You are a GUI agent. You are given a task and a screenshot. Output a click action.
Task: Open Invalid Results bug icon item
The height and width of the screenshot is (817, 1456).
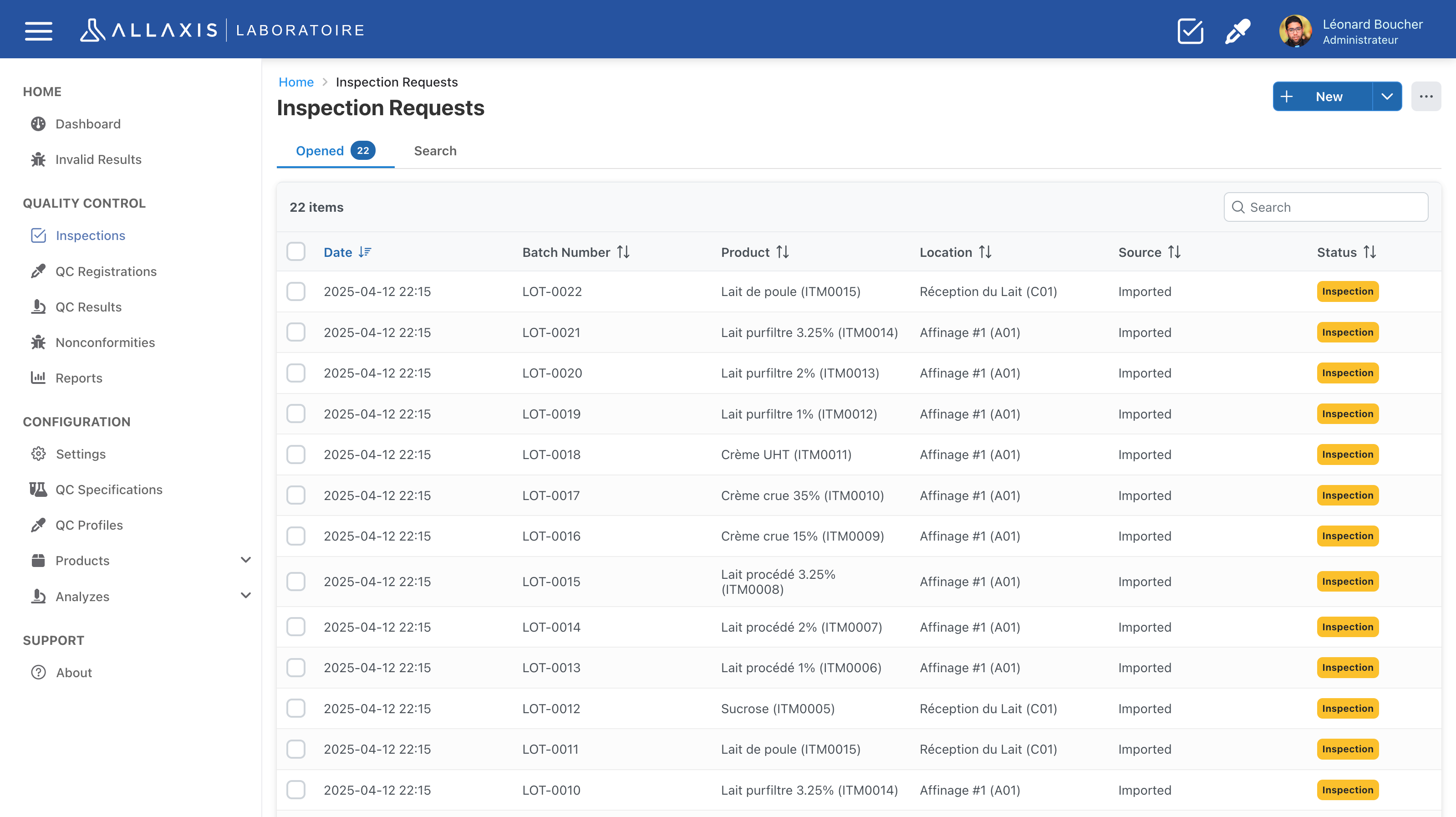coord(98,159)
